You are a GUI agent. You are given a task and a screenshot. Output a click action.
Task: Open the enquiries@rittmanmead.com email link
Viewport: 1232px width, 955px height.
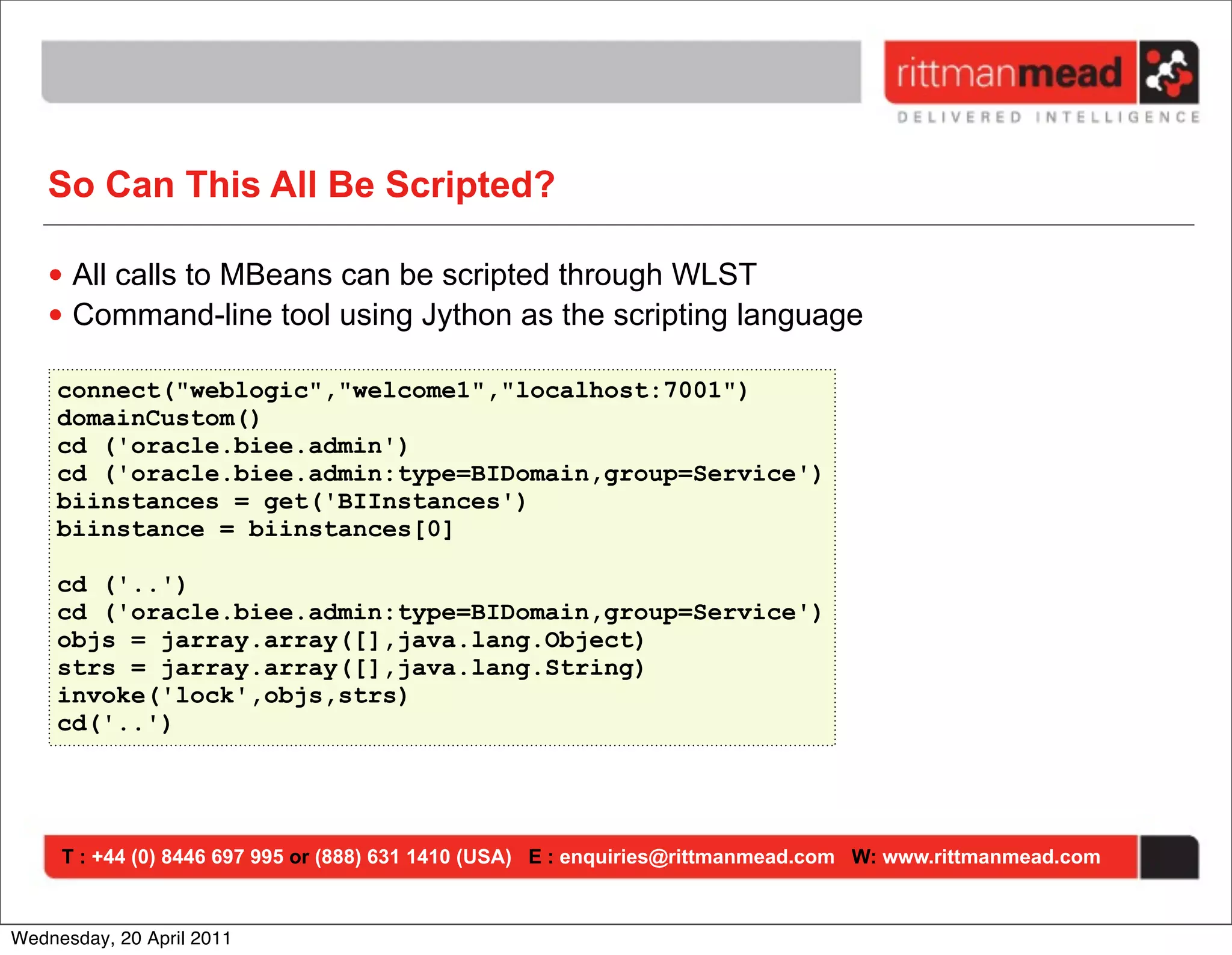click(x=697, y=856)
